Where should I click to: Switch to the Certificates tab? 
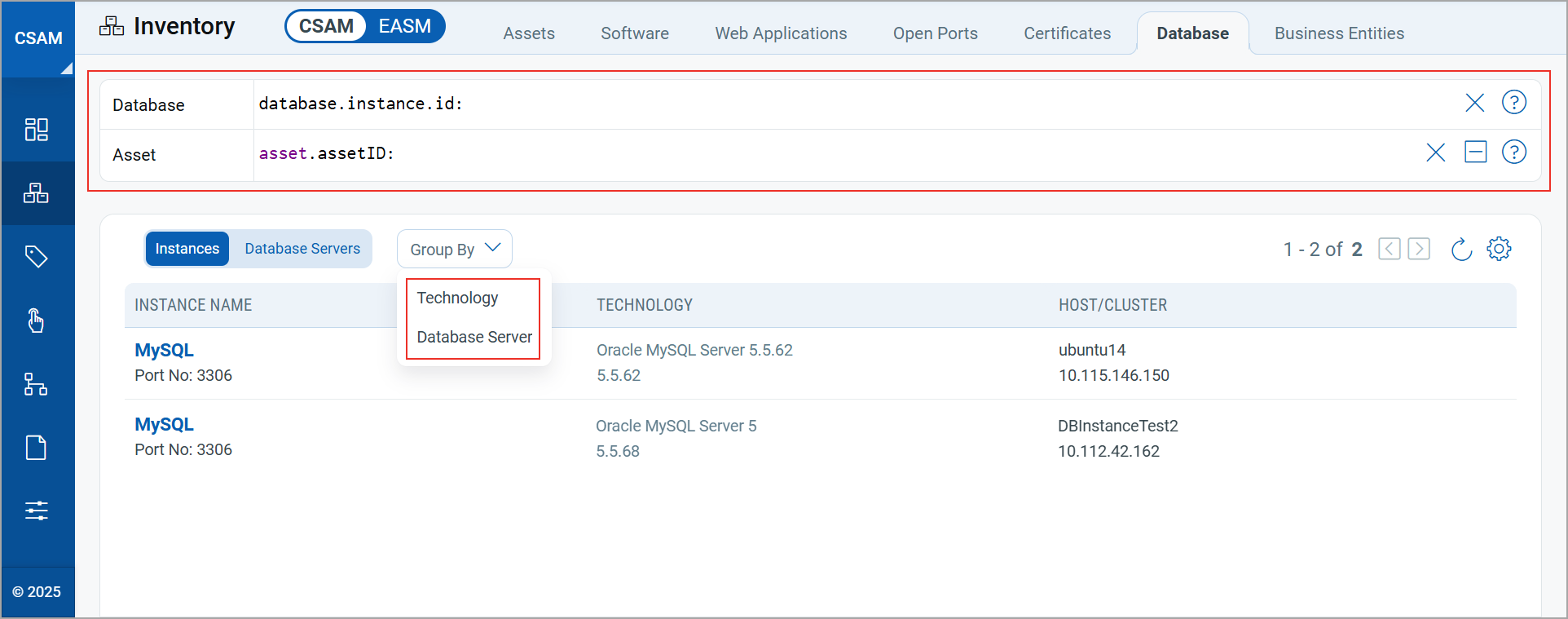click(x=1067, y=33)
